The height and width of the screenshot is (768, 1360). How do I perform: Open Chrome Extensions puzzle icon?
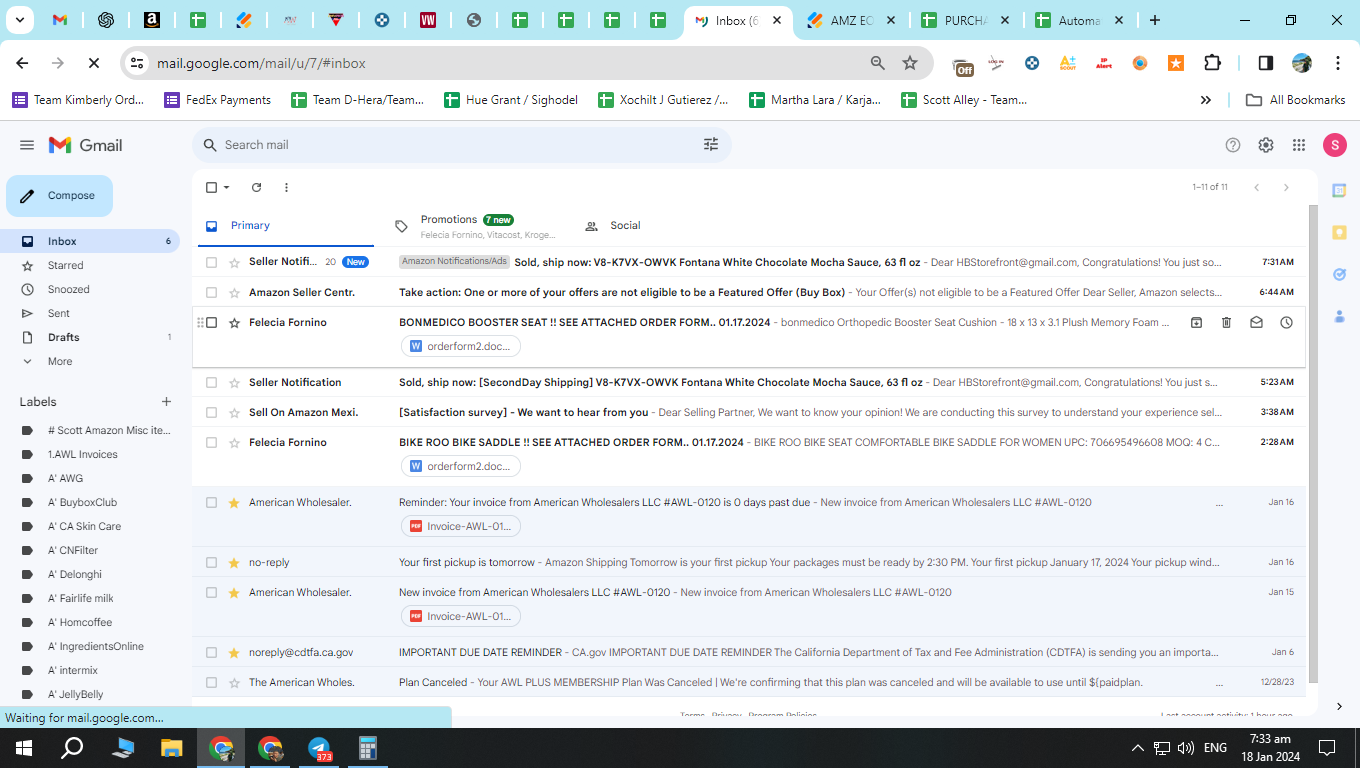click(1212, 63)
